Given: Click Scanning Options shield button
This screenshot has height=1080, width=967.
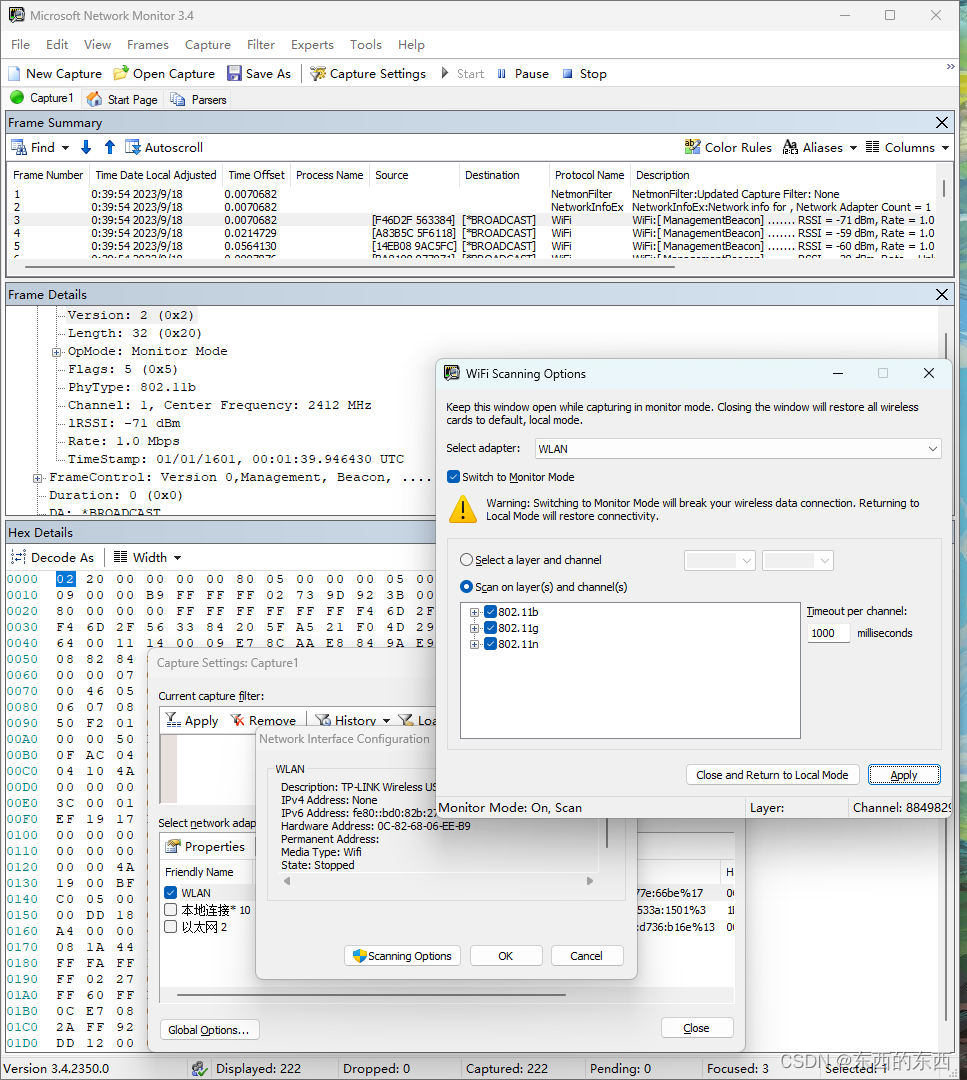Looking at the screenshot, I should [402, 956].
